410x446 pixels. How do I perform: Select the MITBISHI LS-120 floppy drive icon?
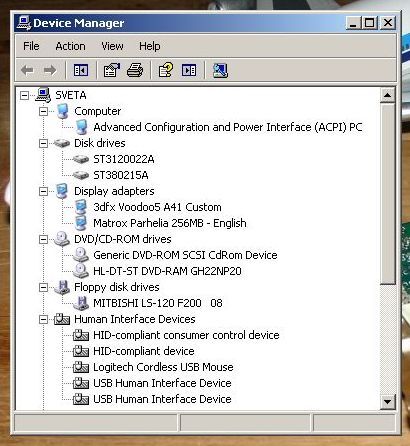pos(81,303)
